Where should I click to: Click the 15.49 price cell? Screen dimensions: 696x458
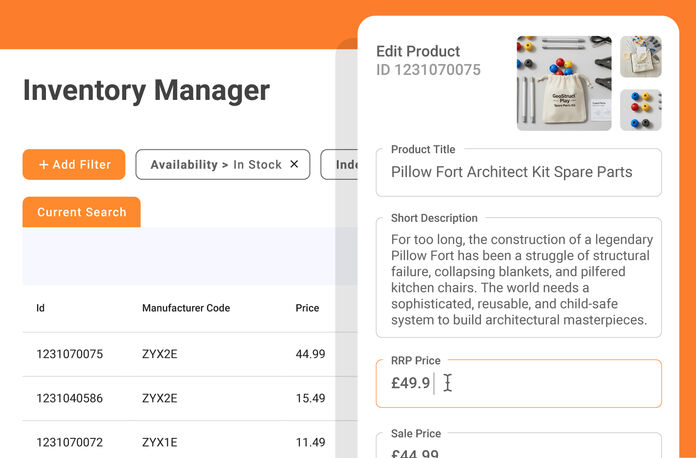(x=311, y=398)
